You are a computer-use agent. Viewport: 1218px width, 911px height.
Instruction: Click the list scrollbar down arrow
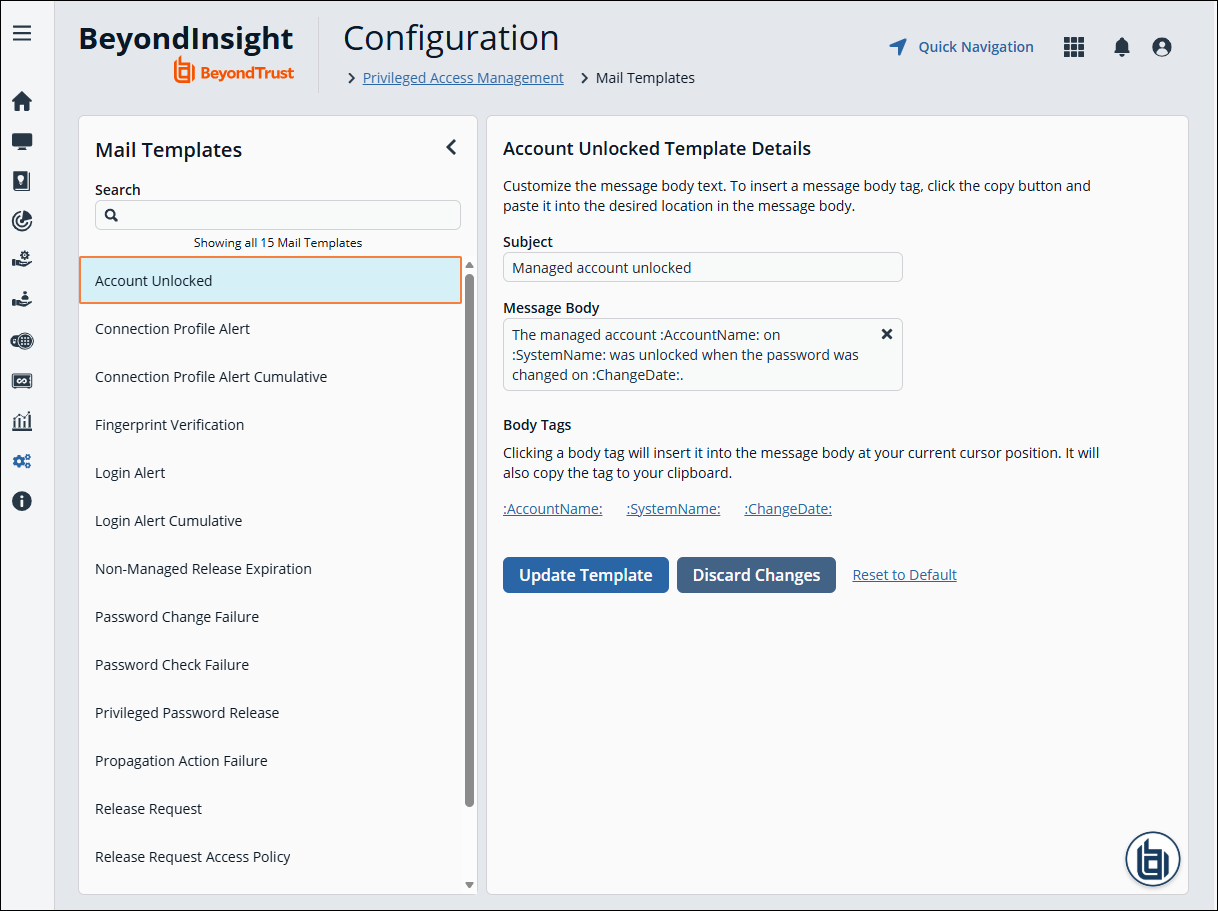click(469, 885)
